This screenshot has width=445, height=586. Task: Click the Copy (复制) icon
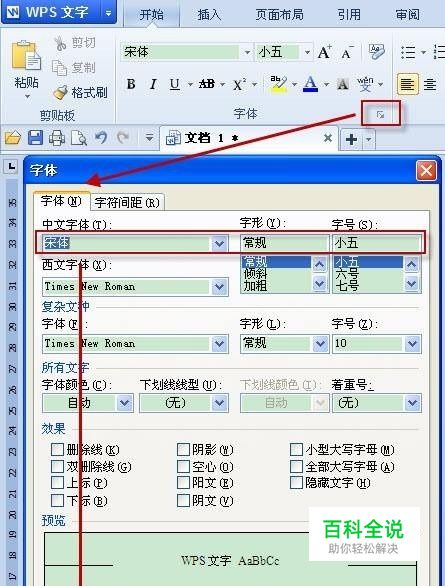pos(59,68)
